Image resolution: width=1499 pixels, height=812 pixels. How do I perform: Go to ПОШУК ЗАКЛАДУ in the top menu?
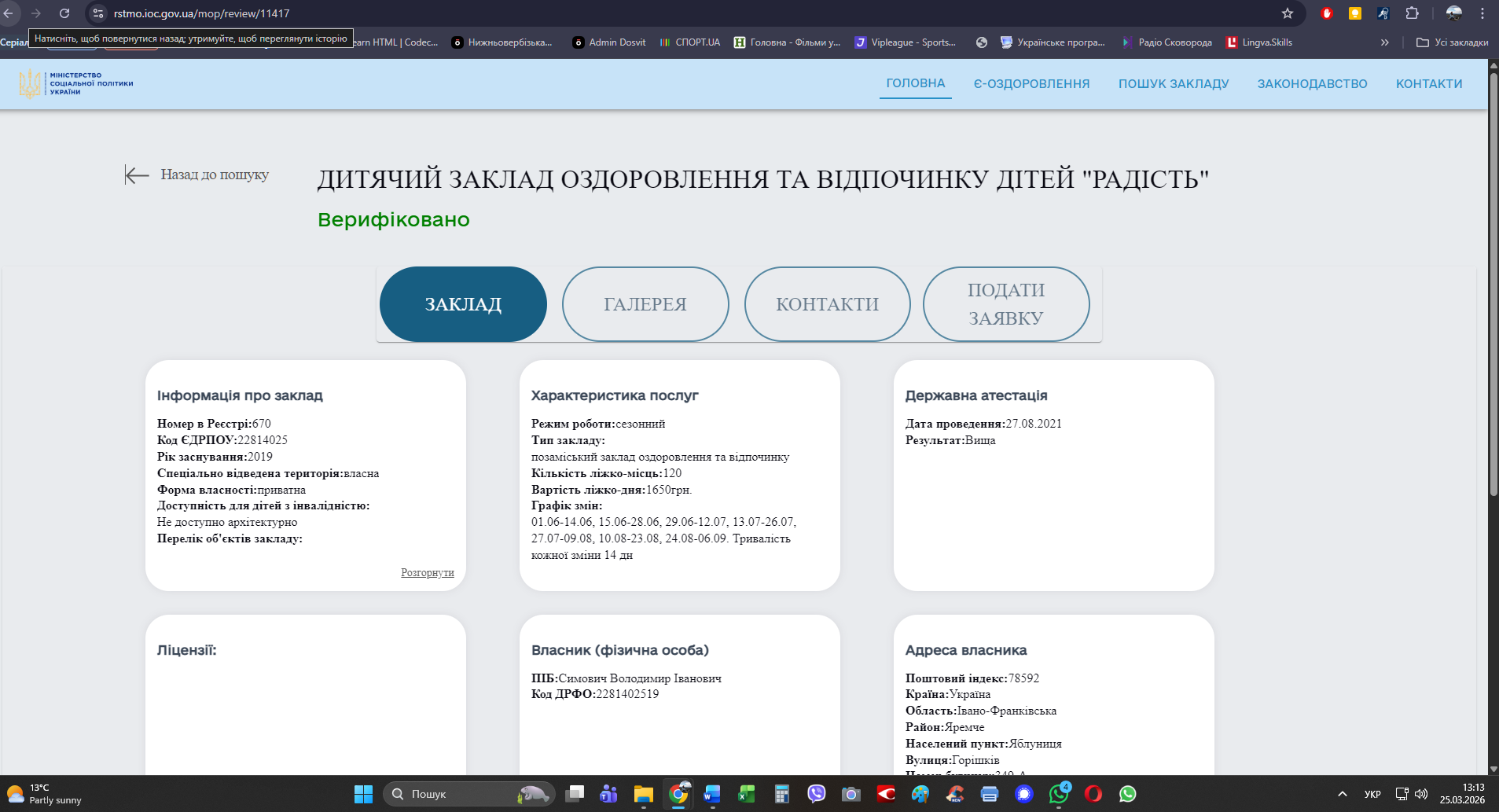1174,83
